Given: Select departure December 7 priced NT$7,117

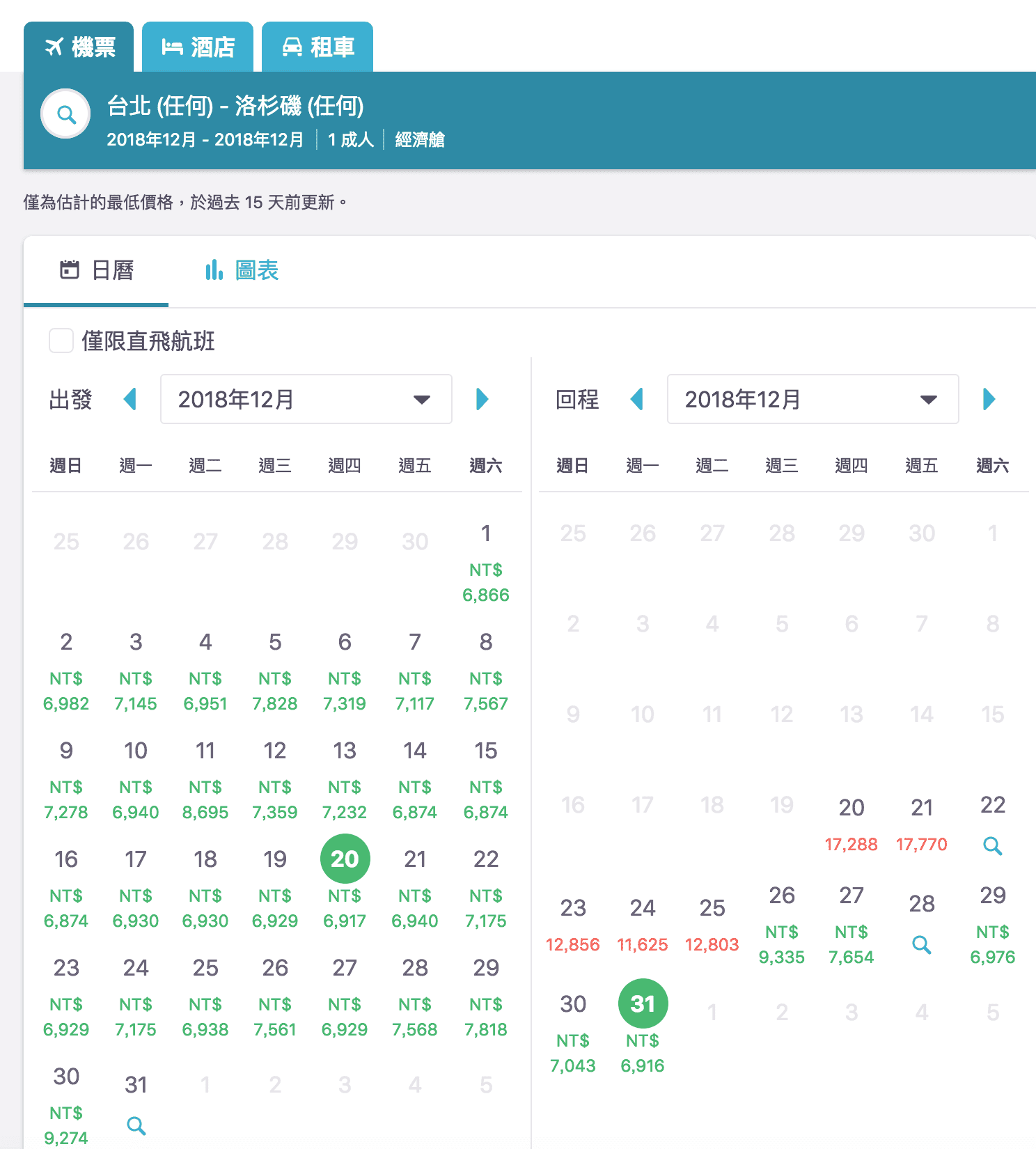Looking at the screenshot, I should coord(415,672).
